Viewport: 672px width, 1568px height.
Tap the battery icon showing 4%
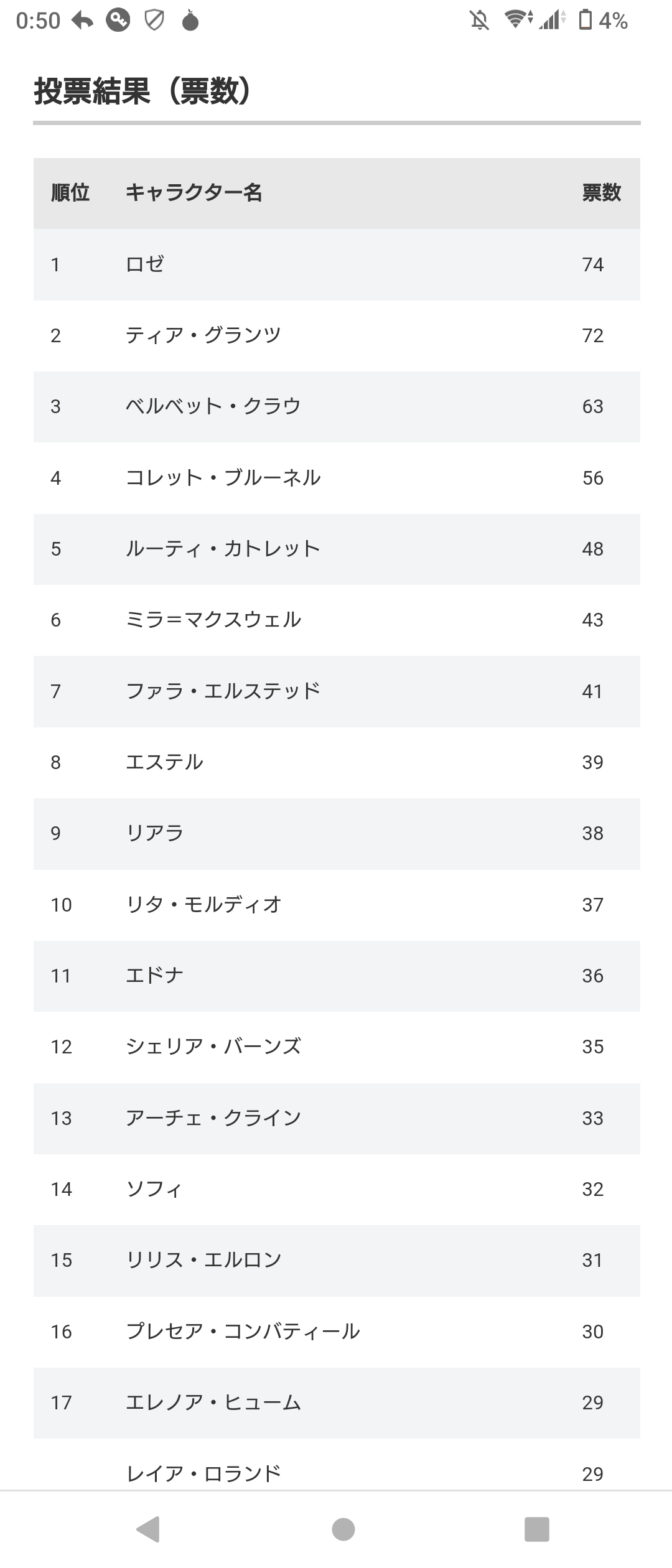(586, 20)
